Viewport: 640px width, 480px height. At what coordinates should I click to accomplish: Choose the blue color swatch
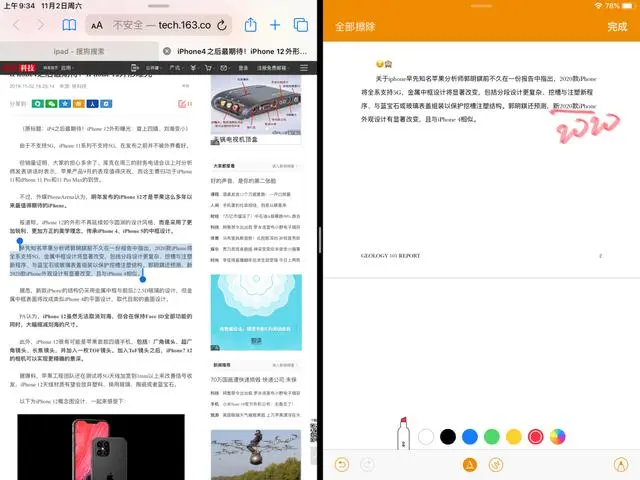[x=470, y=436]
